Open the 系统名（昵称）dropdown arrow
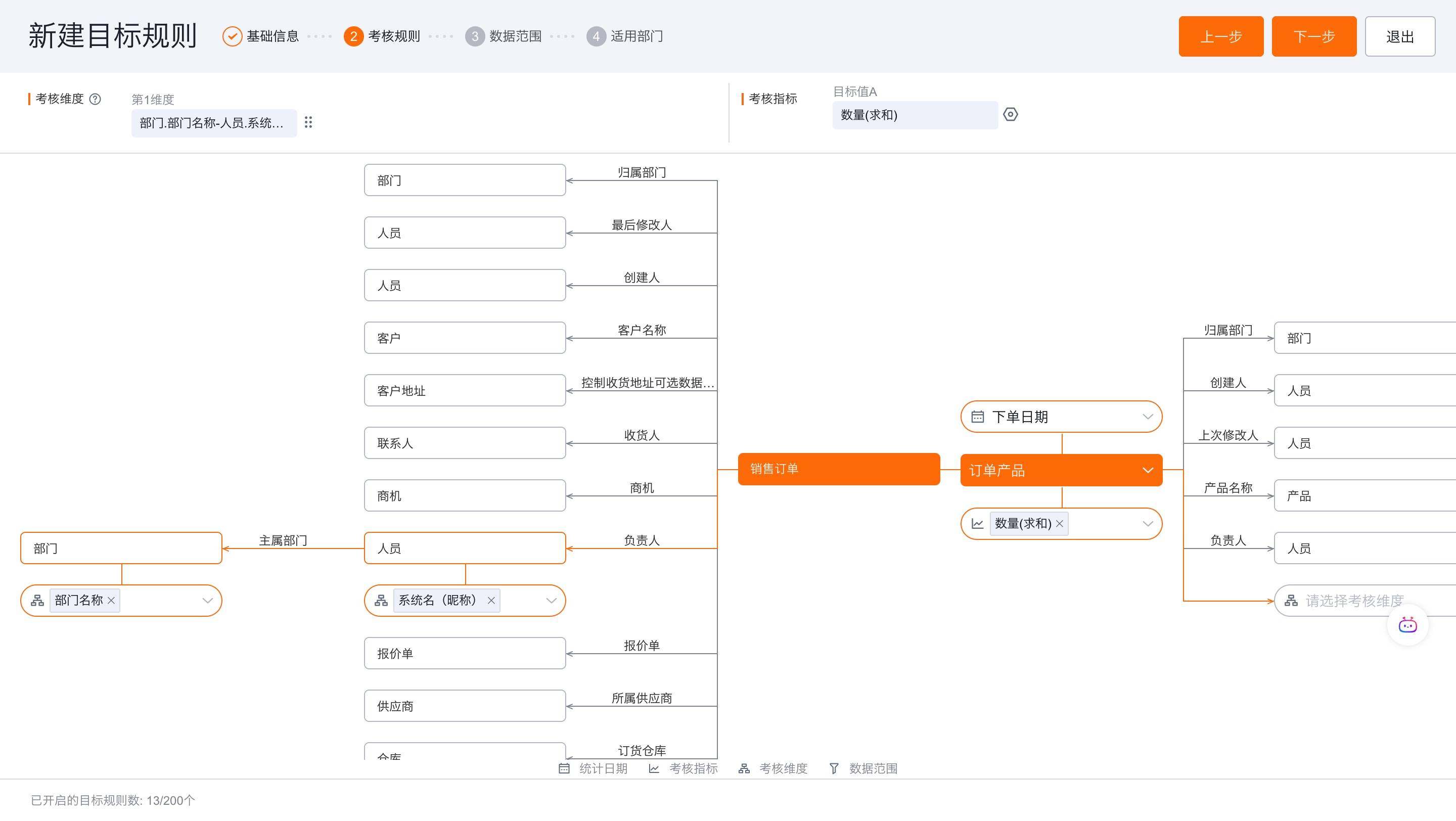Screen dimensions: 1456x821 (x=551, y=601)
